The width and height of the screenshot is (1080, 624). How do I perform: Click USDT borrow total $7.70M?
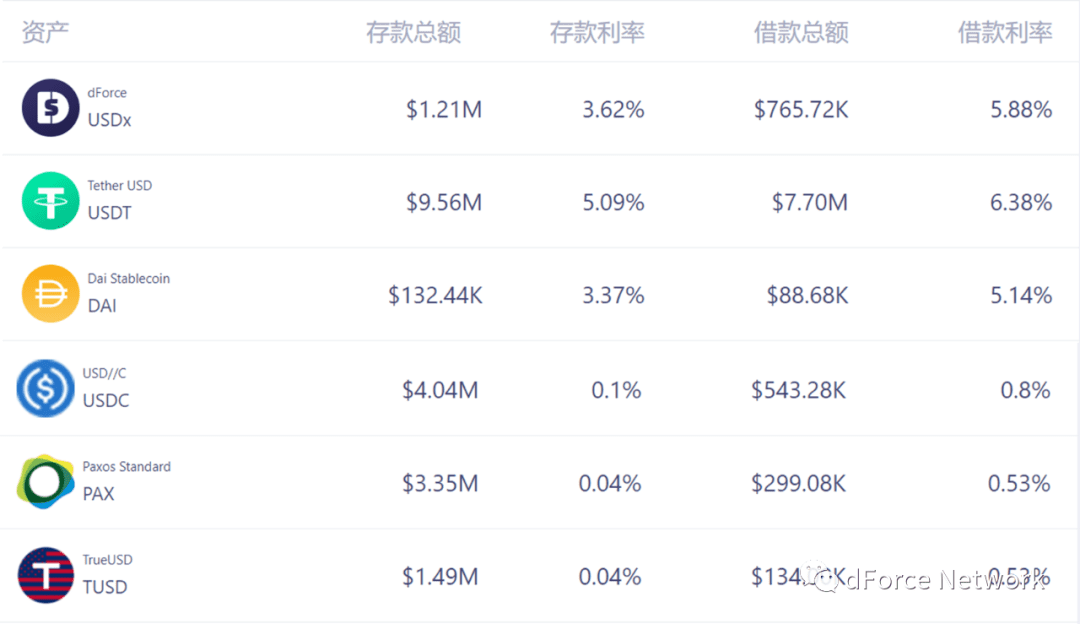(x=810, y=202)
